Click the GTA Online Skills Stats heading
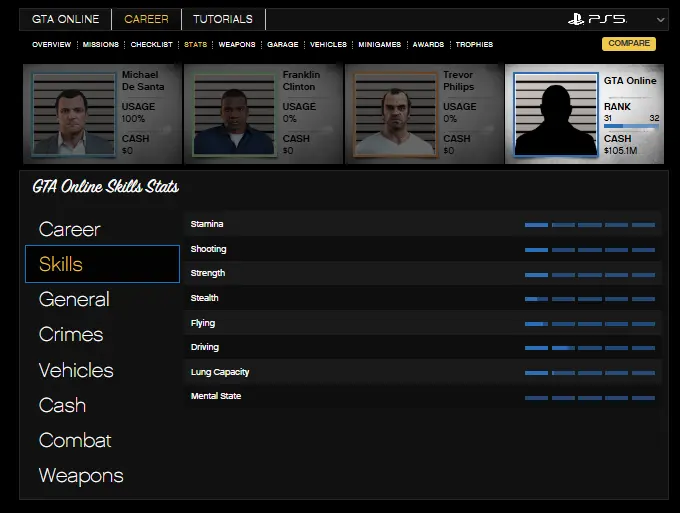This screenshot has height=513, width=680. click(105, 186)
